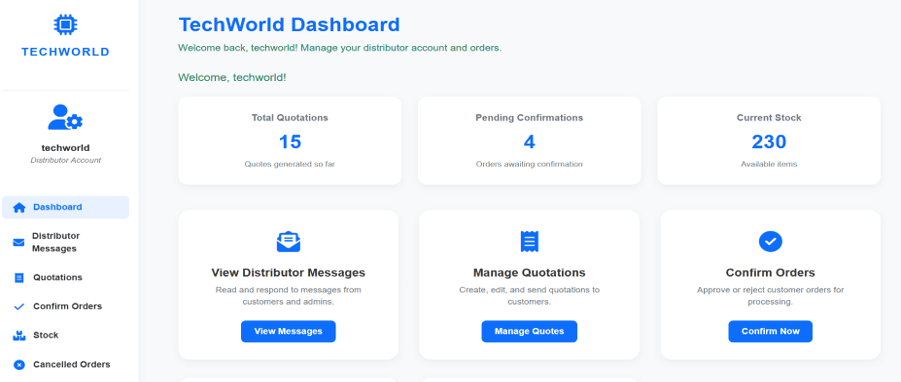Click the TechWorld Dashboard heading
901x382 pixels.
[289, 25]
